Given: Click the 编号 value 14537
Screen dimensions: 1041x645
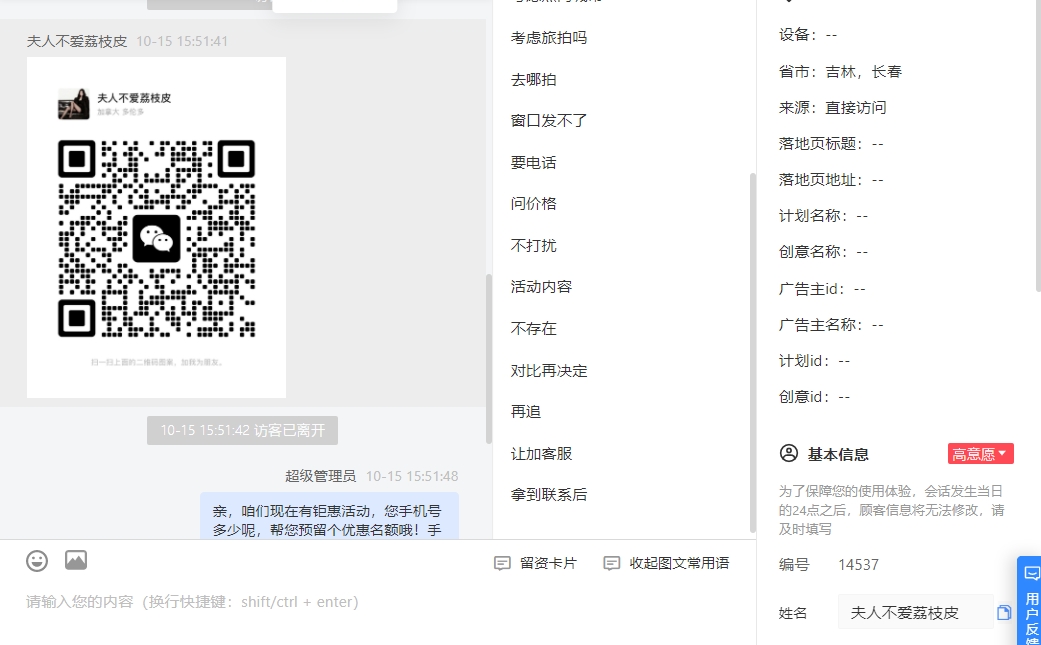Looking at the screenshot, I should [x=858, y=565].
